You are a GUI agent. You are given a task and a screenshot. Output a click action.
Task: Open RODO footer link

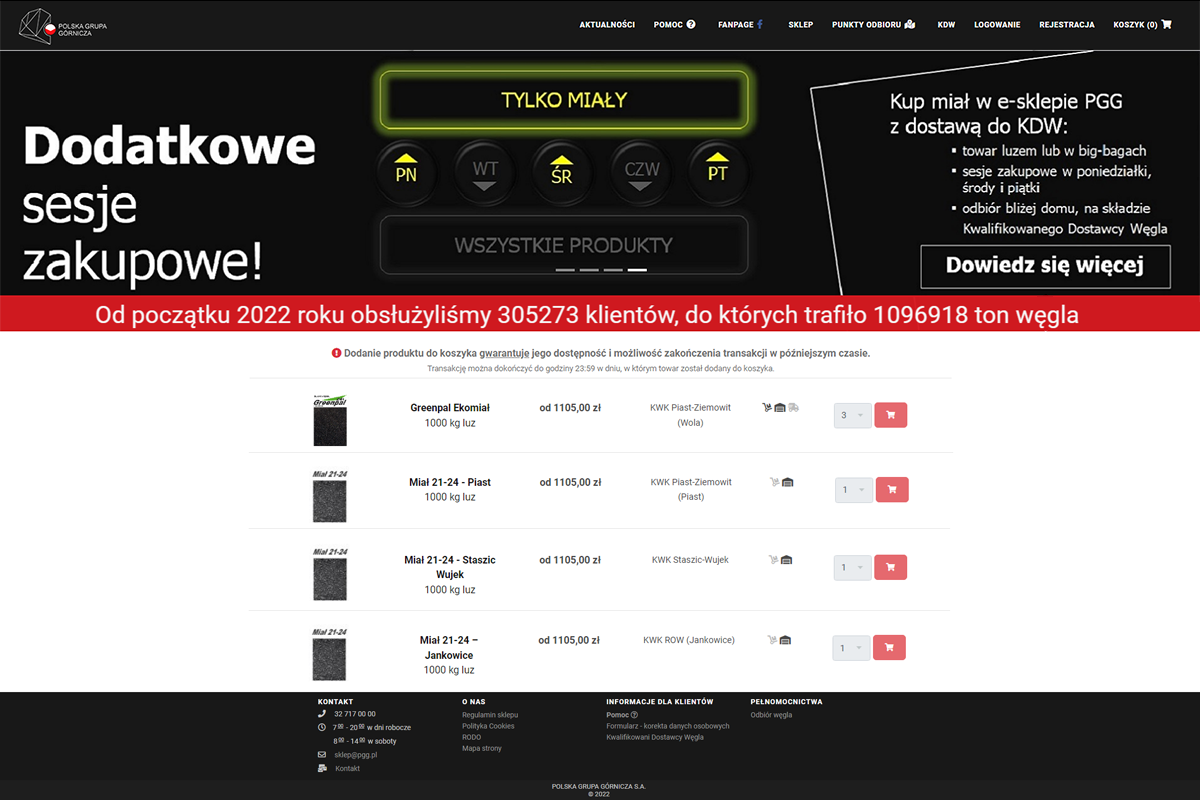coord(471,737)
